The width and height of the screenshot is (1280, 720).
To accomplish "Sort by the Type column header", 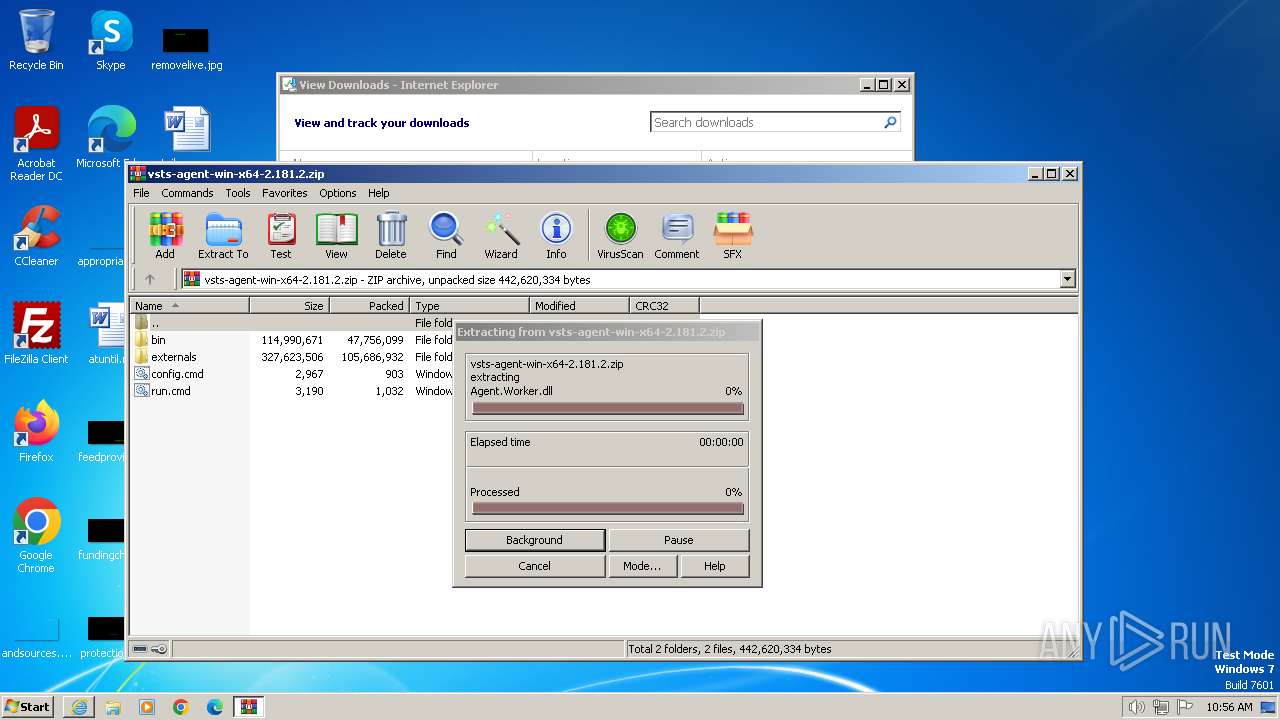I will click(470, 306).
